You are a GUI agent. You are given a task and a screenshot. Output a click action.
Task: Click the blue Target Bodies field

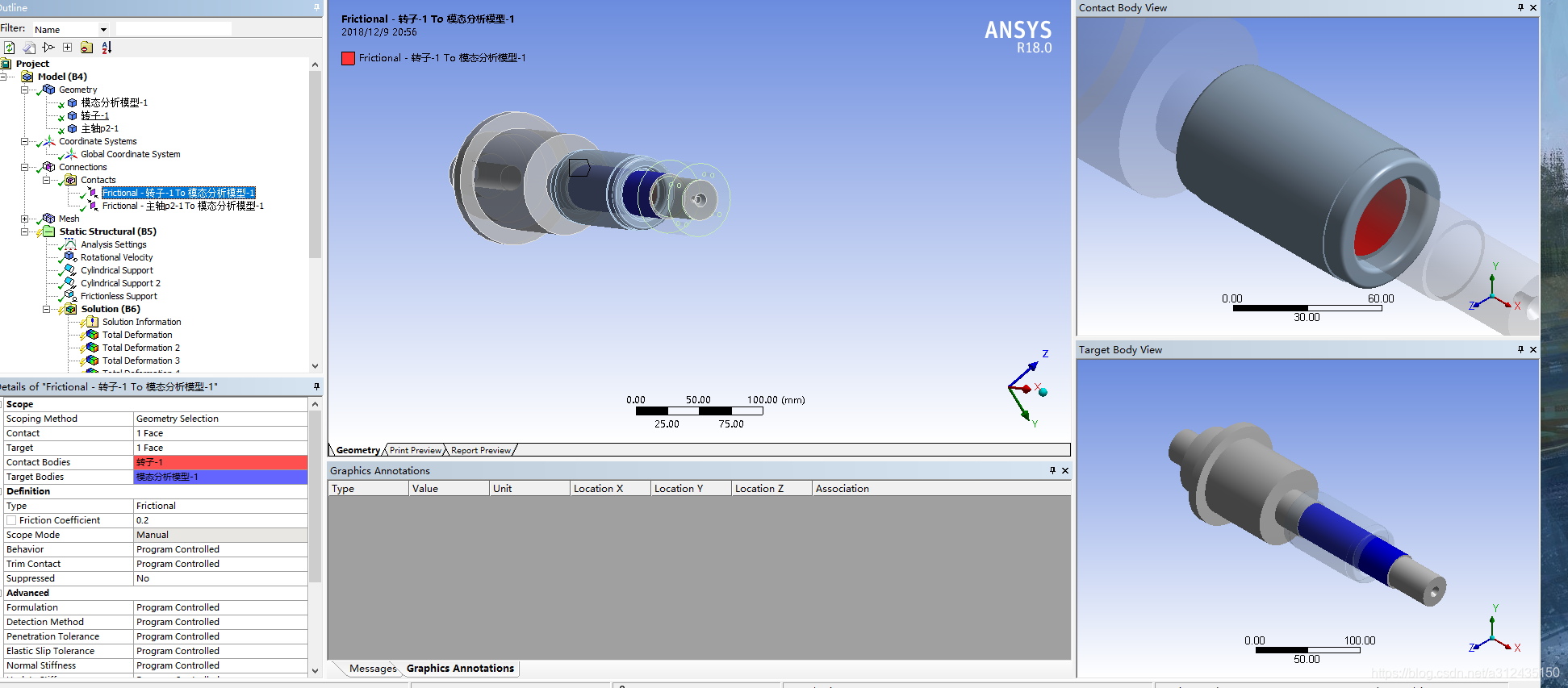click(220, 477)
